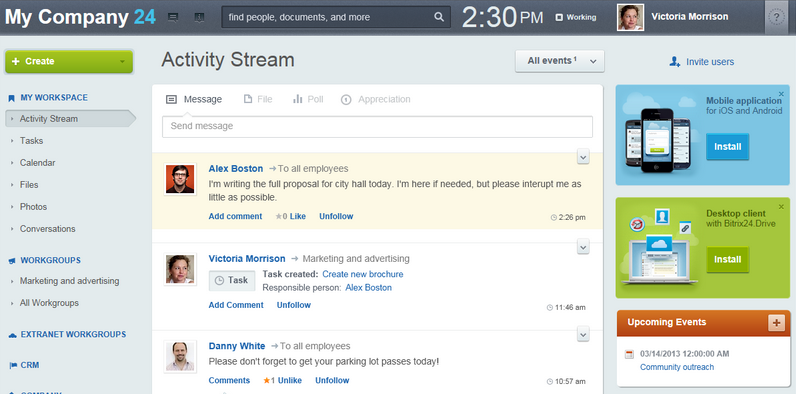Expand menu arrow on Victoria Morrison's post
Viewport: 802px width, 394px height.
[583, 247]
